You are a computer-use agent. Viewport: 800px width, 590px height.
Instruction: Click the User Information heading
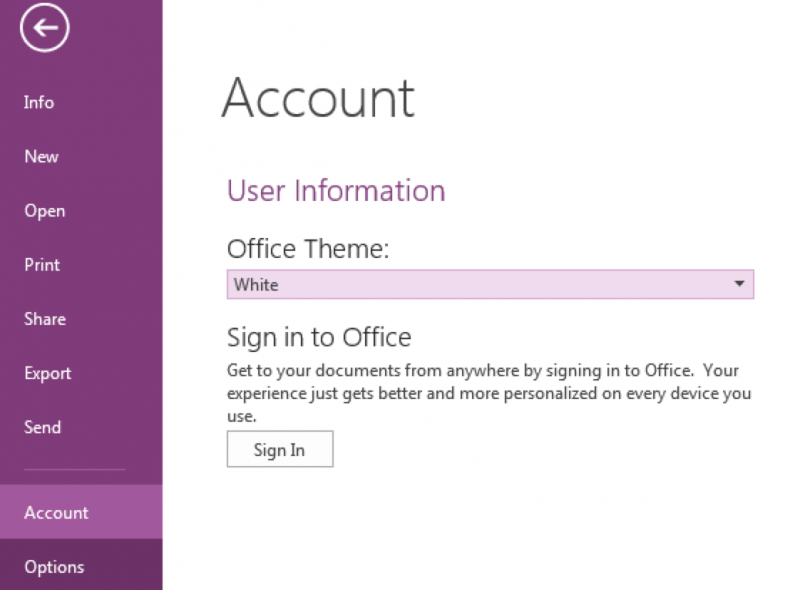[x=336, y=191]
